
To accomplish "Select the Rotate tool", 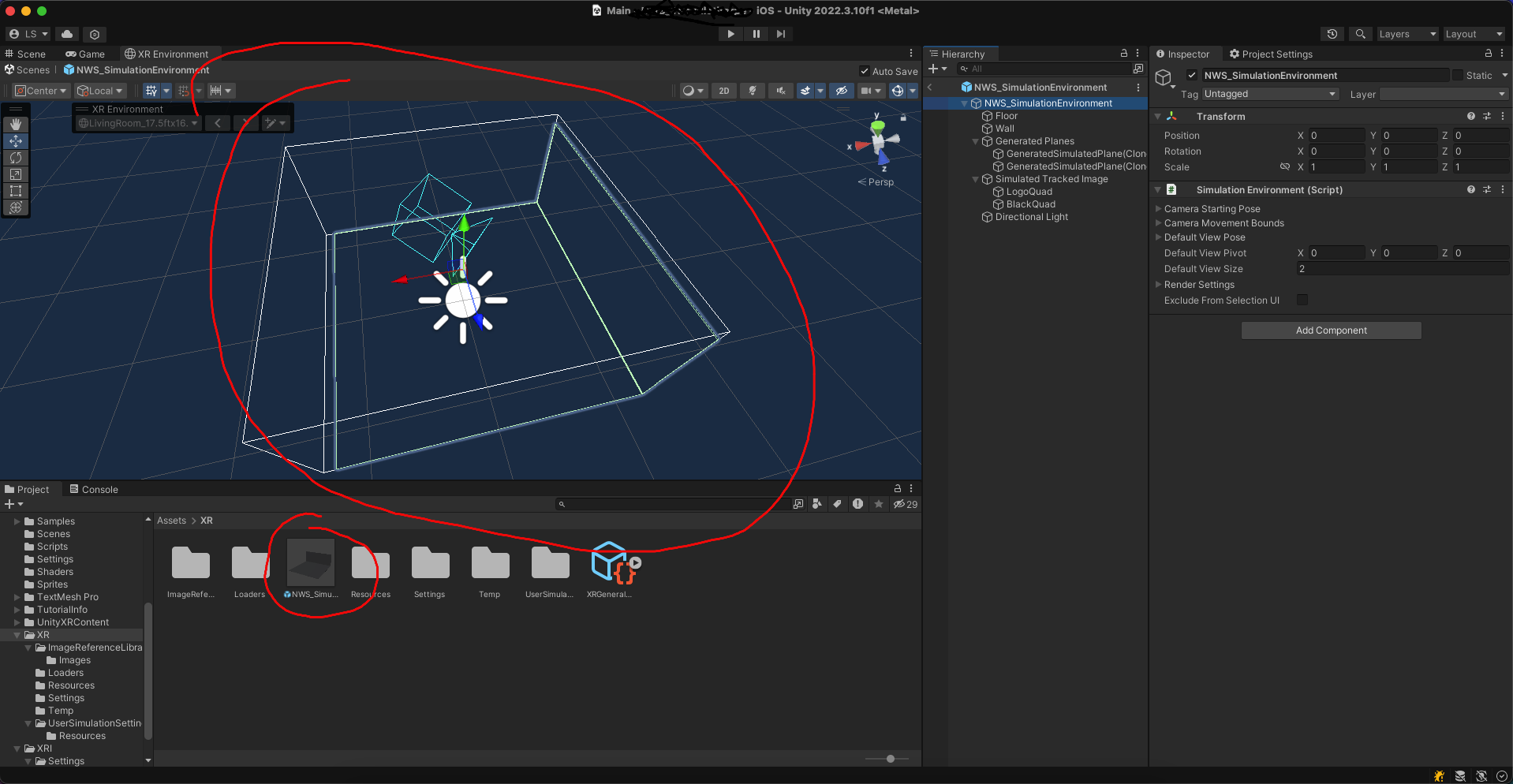I will 16,158.
